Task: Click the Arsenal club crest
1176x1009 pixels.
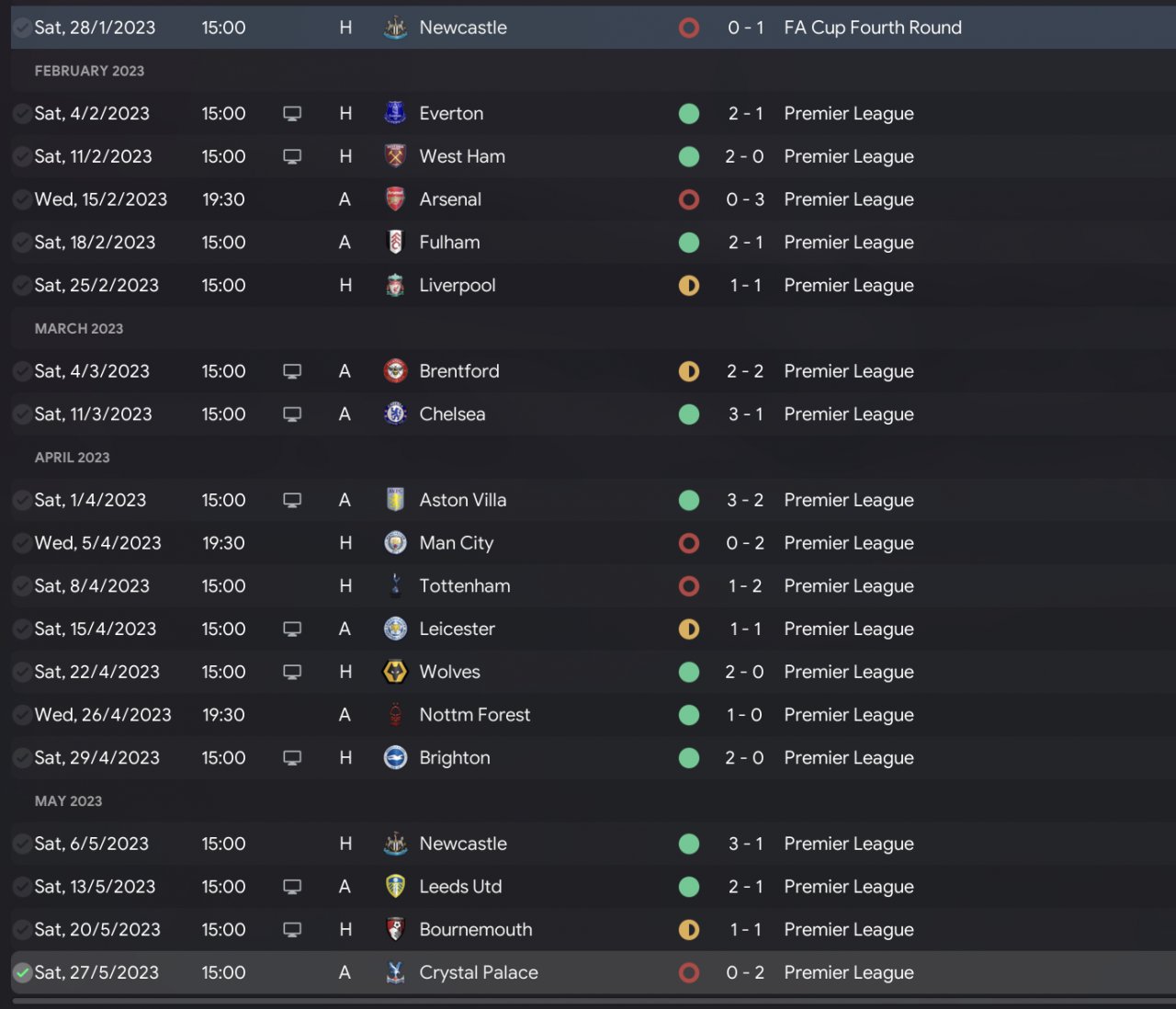Action: (x=395, y=199)
